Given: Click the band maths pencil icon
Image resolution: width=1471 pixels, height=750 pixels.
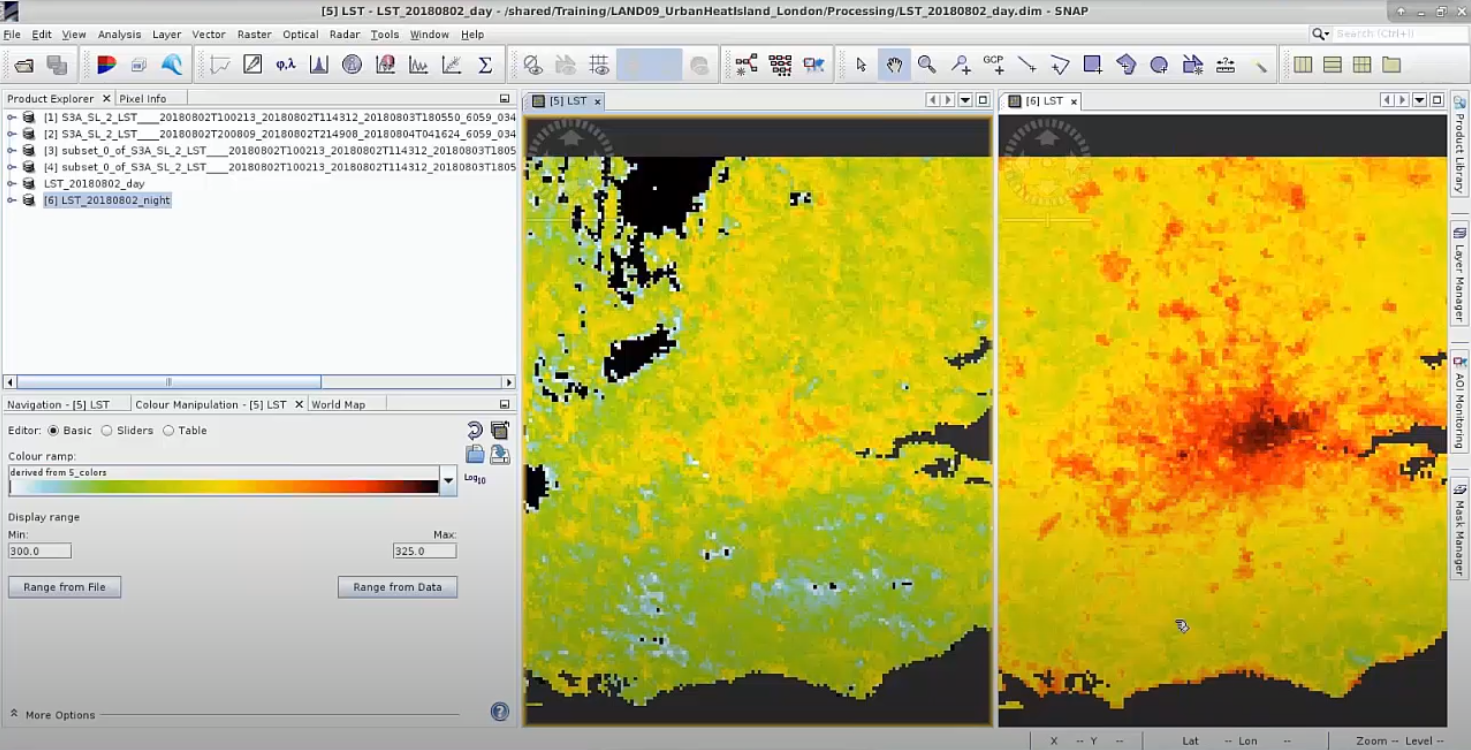Looking at the screenshot, I should point(253,65).
